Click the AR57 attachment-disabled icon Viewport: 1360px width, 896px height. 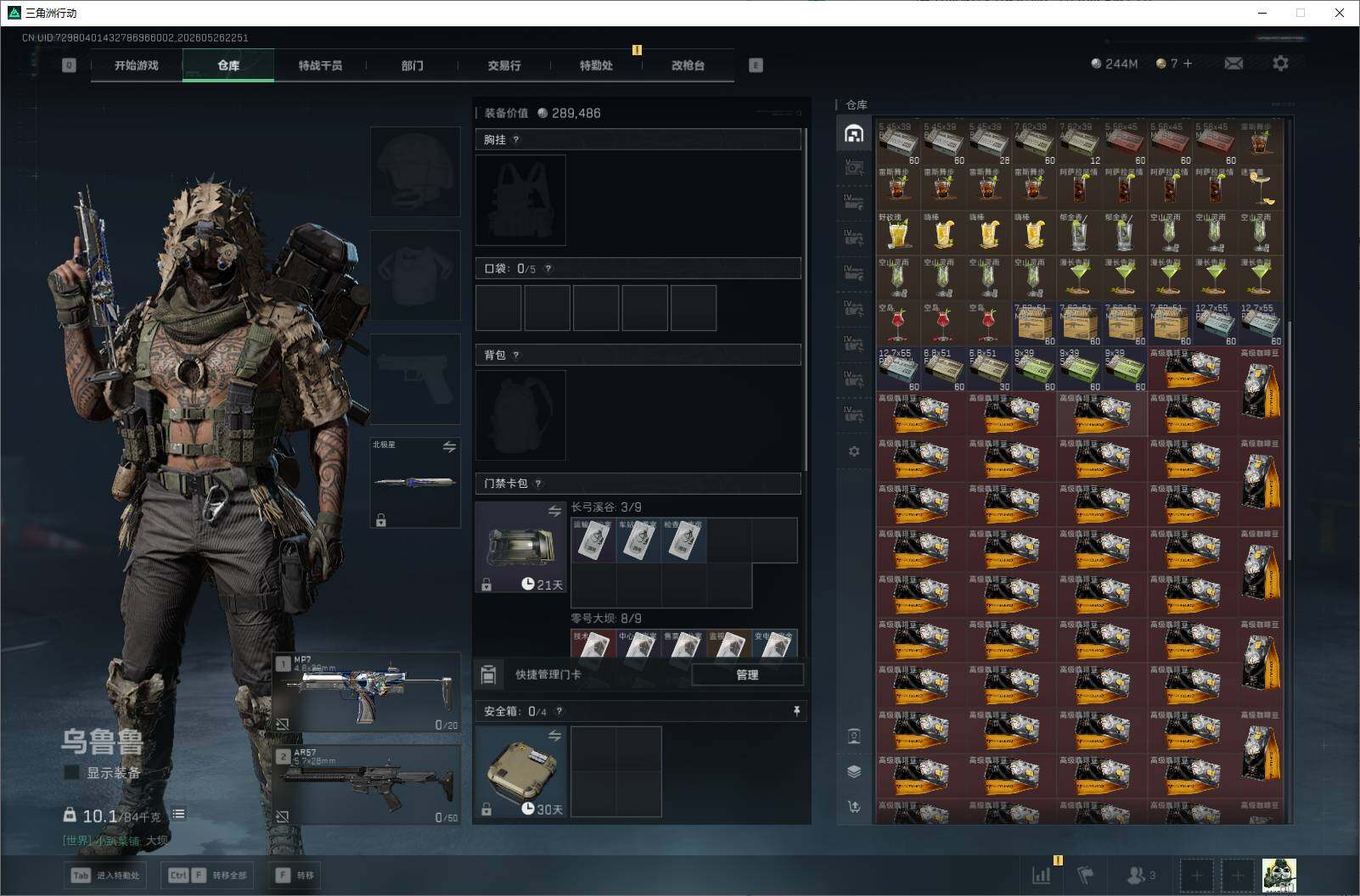coord(282,816)
